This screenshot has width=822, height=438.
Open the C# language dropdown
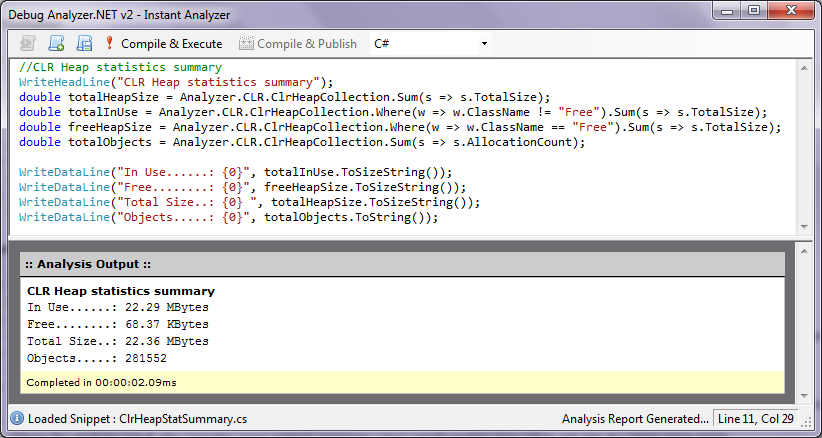click(x=430, y=44)
